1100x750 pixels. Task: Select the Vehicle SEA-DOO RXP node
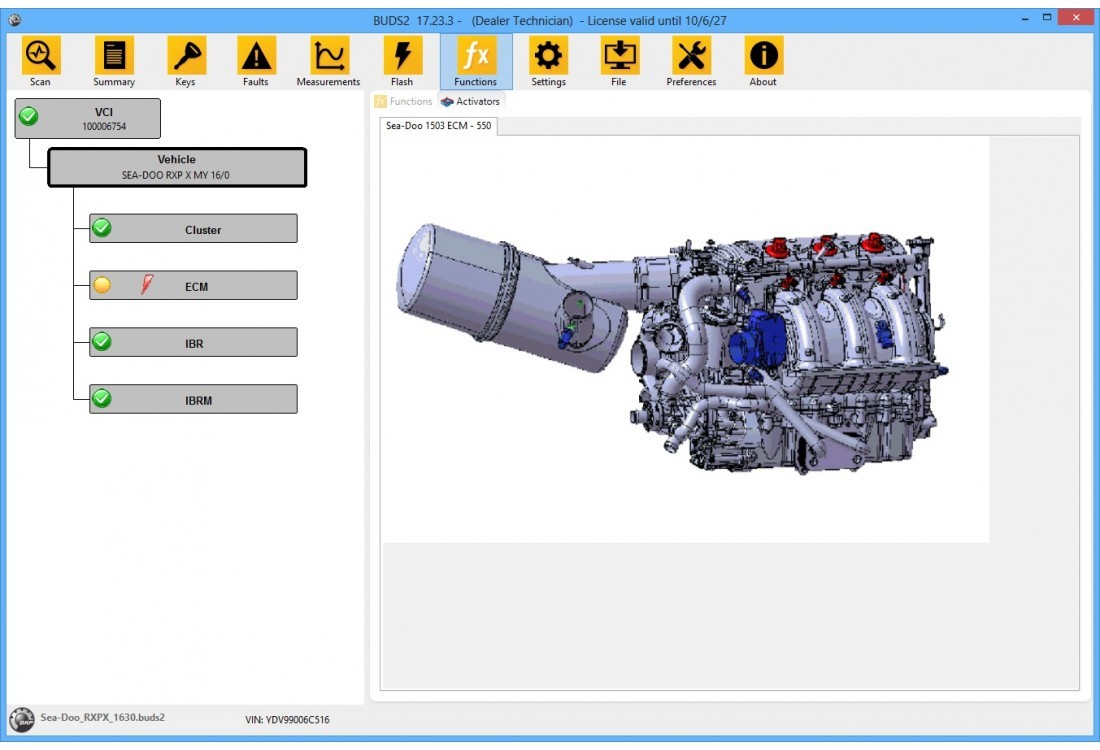[x=177, y=167]
